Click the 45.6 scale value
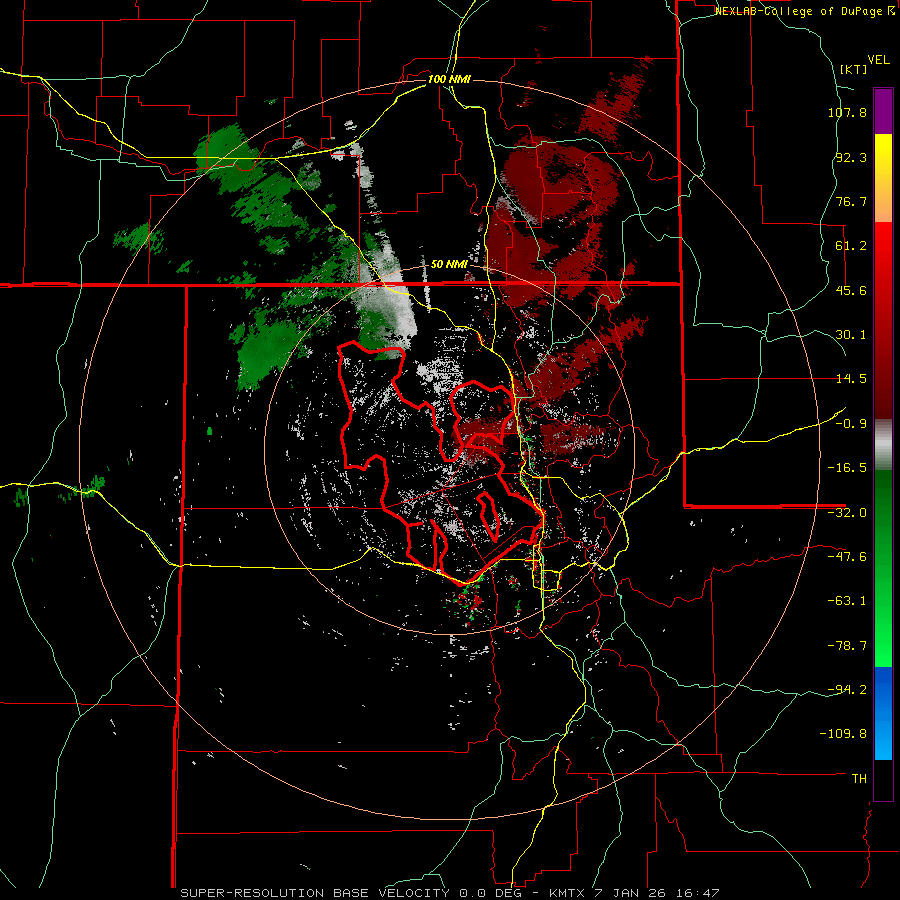Image resolution: width=900 pixels, height=900 pixels. point(851,290)
